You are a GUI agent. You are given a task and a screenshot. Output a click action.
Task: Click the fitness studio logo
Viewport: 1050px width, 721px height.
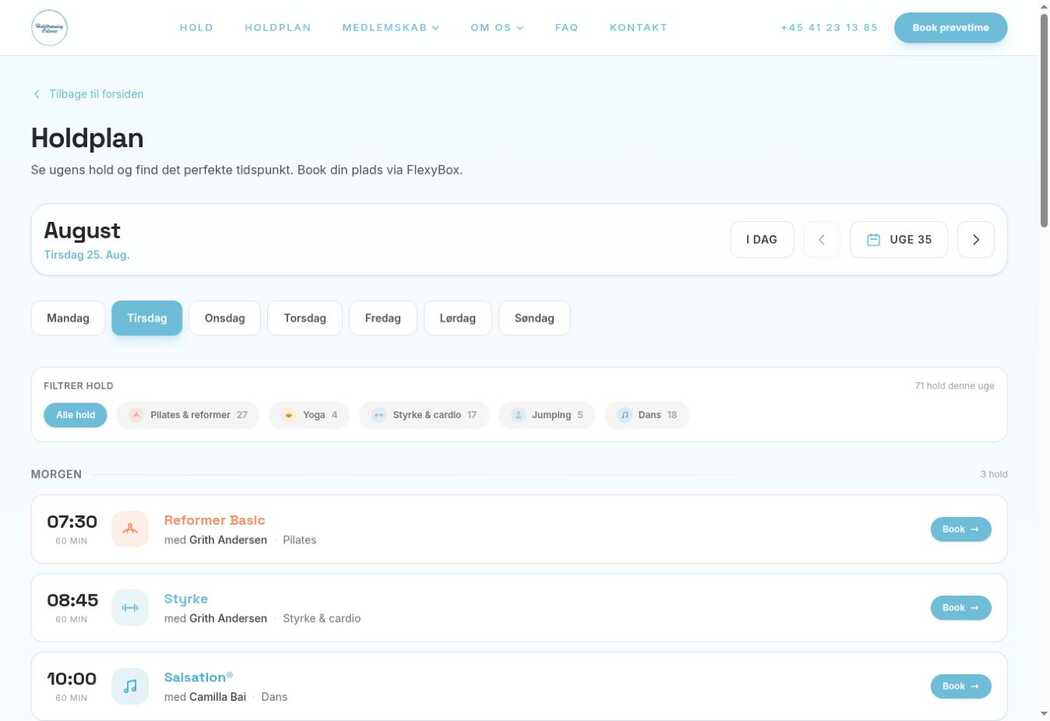[x=50, y=27]
